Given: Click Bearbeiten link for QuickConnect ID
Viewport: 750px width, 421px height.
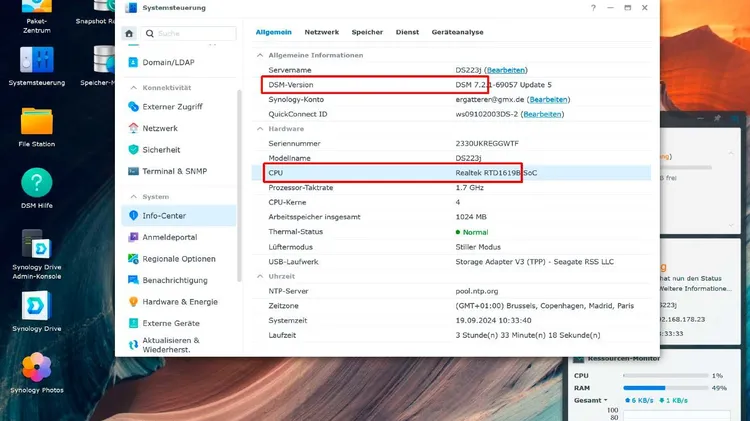Looking at the screenshot, I should tap(542, 114).
